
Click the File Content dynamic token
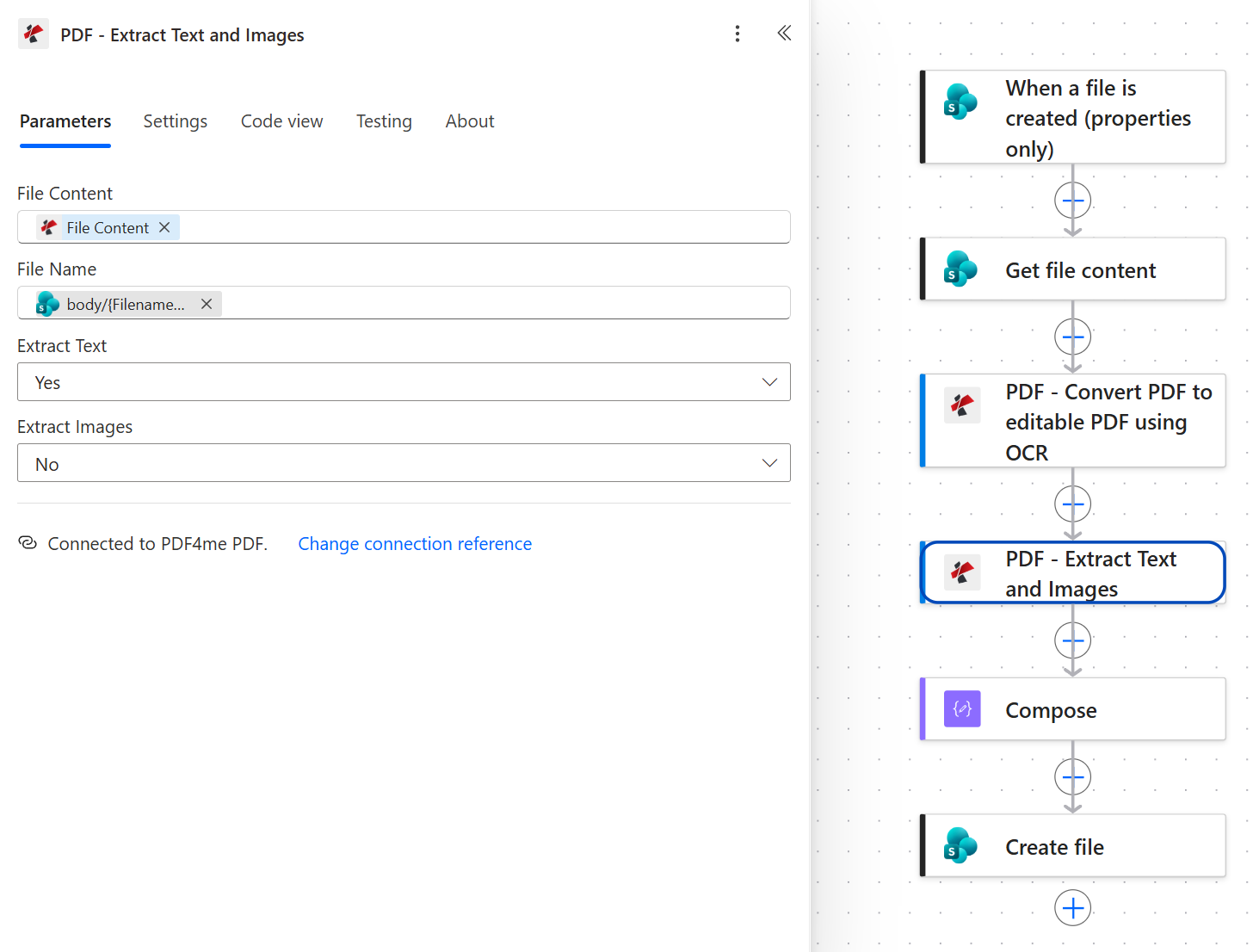tap(108, 227)
